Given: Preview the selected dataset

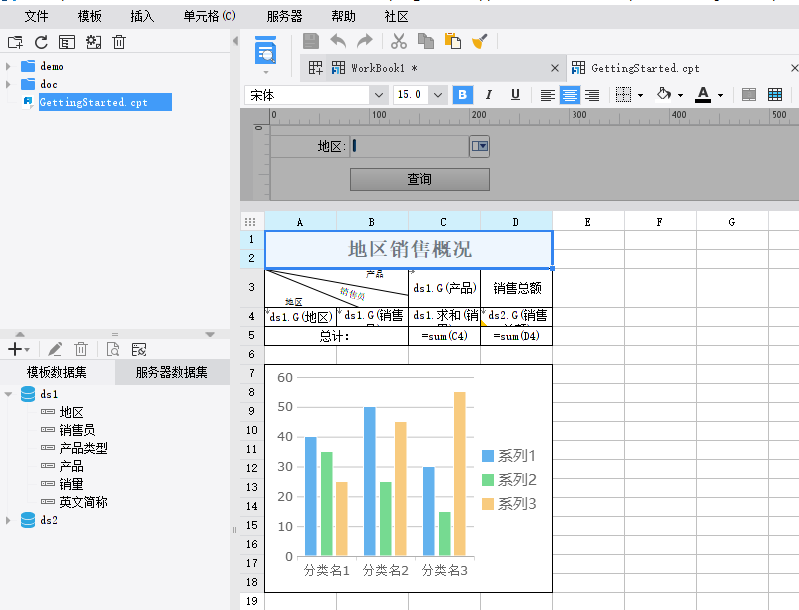Looking at the screenshot, I should click(x=113, y=349).
